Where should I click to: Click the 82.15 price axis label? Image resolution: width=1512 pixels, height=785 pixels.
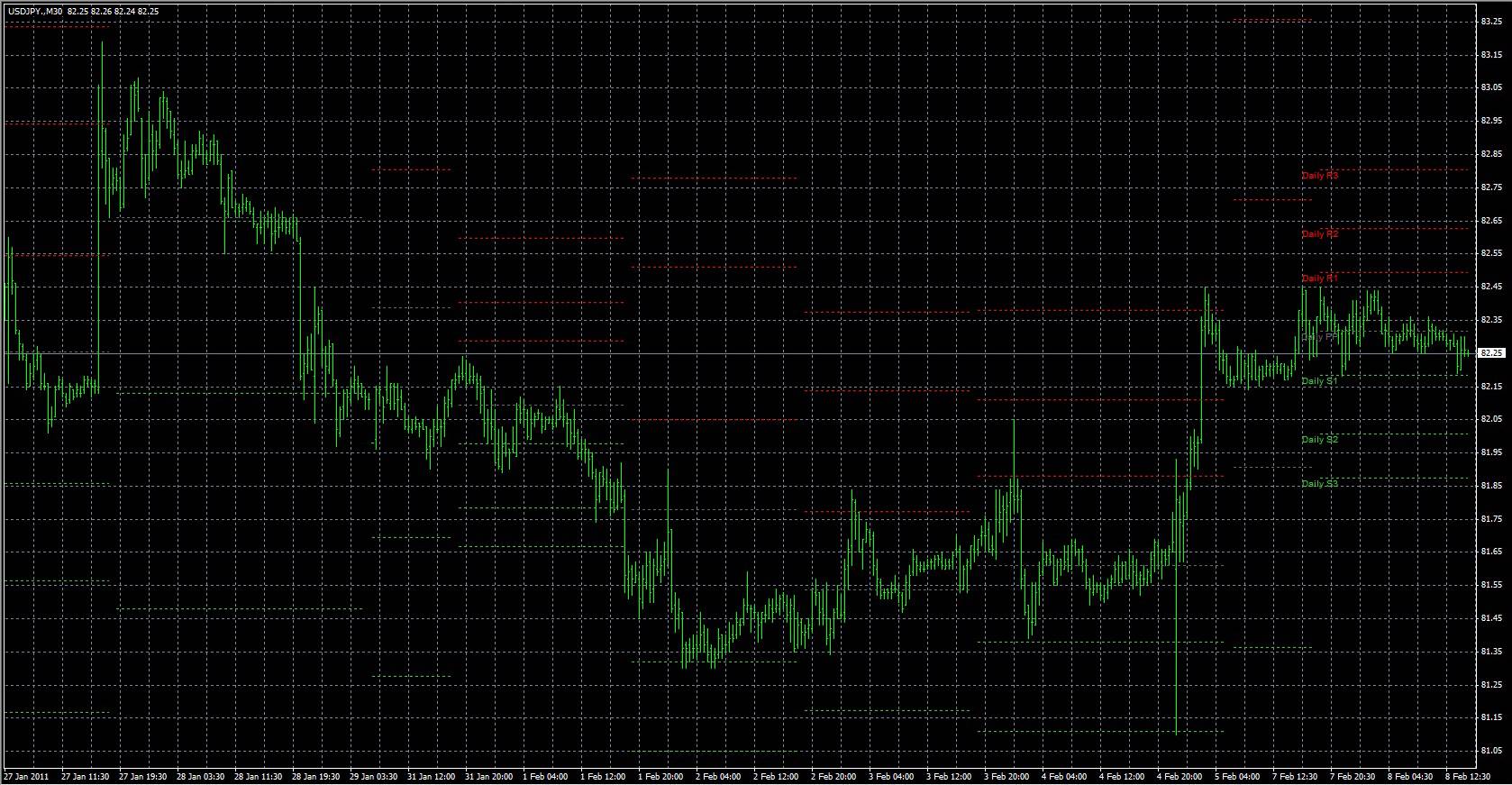tap(1491, 386)
